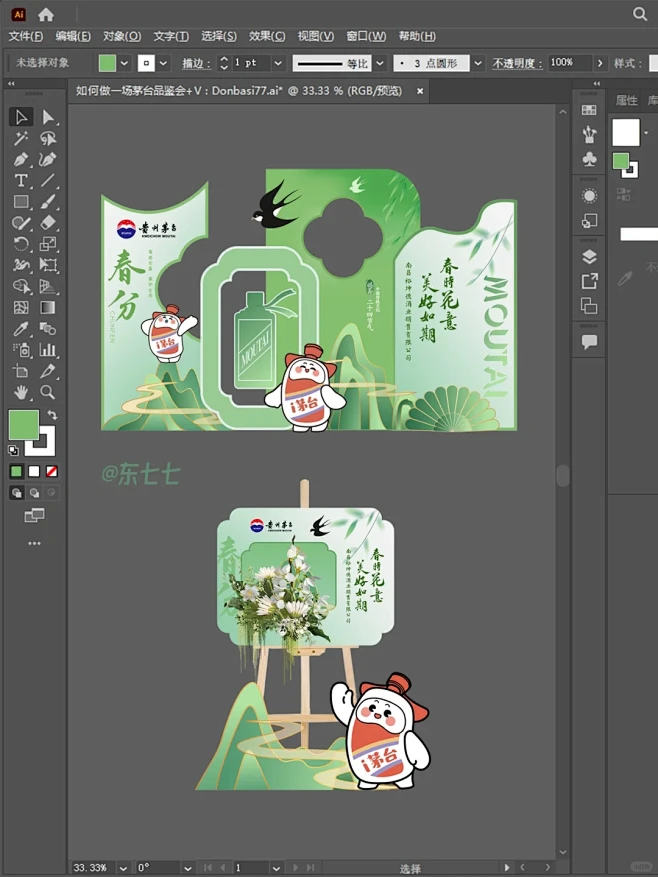658x877 pixels.
Task: Select the Rotate tool
Action: [x=21, y=244]
